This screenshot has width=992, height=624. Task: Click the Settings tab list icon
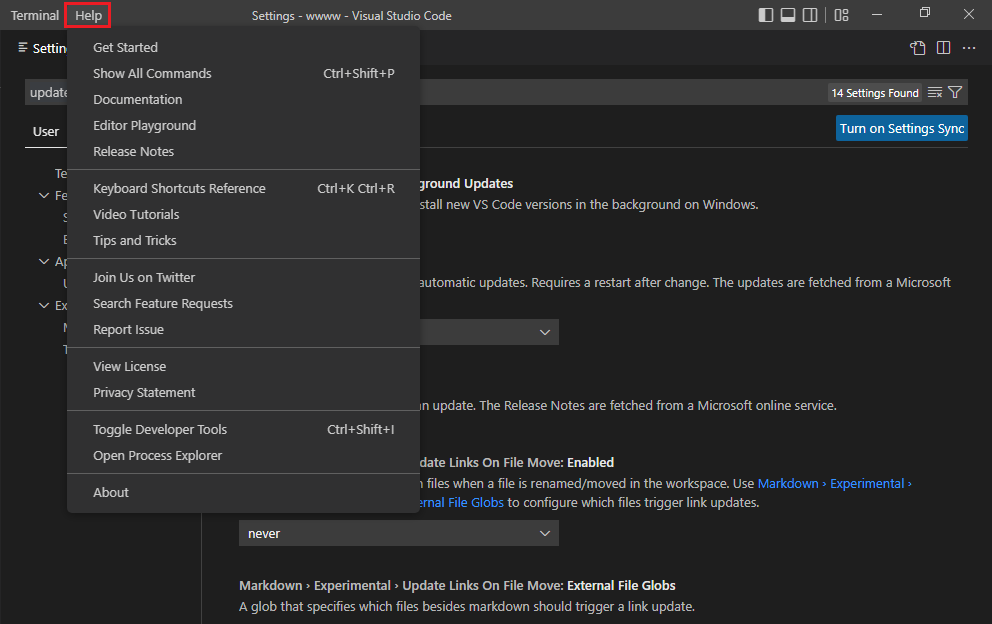[x=23, y=47]
